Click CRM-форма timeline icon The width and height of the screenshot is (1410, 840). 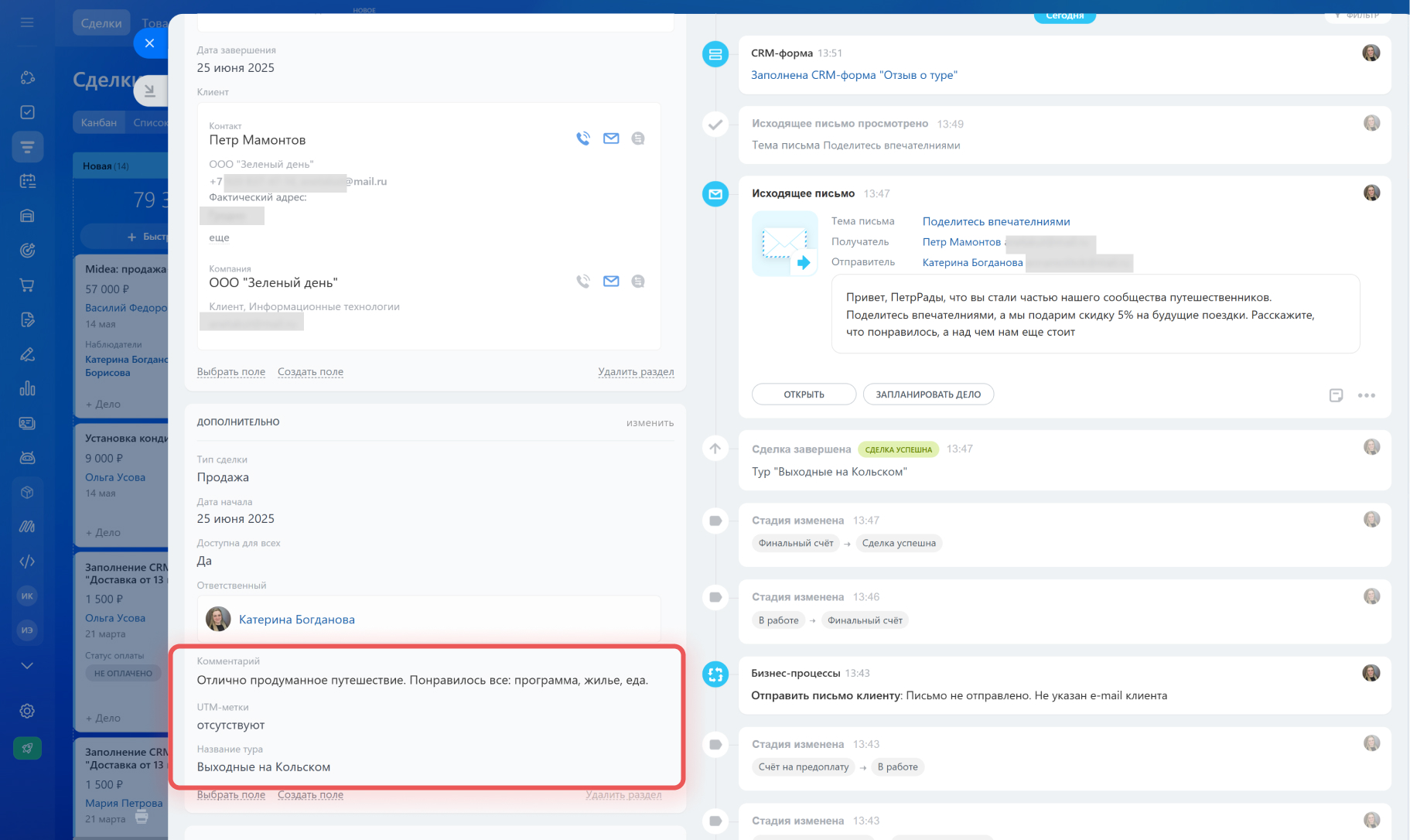click(715, 54)
